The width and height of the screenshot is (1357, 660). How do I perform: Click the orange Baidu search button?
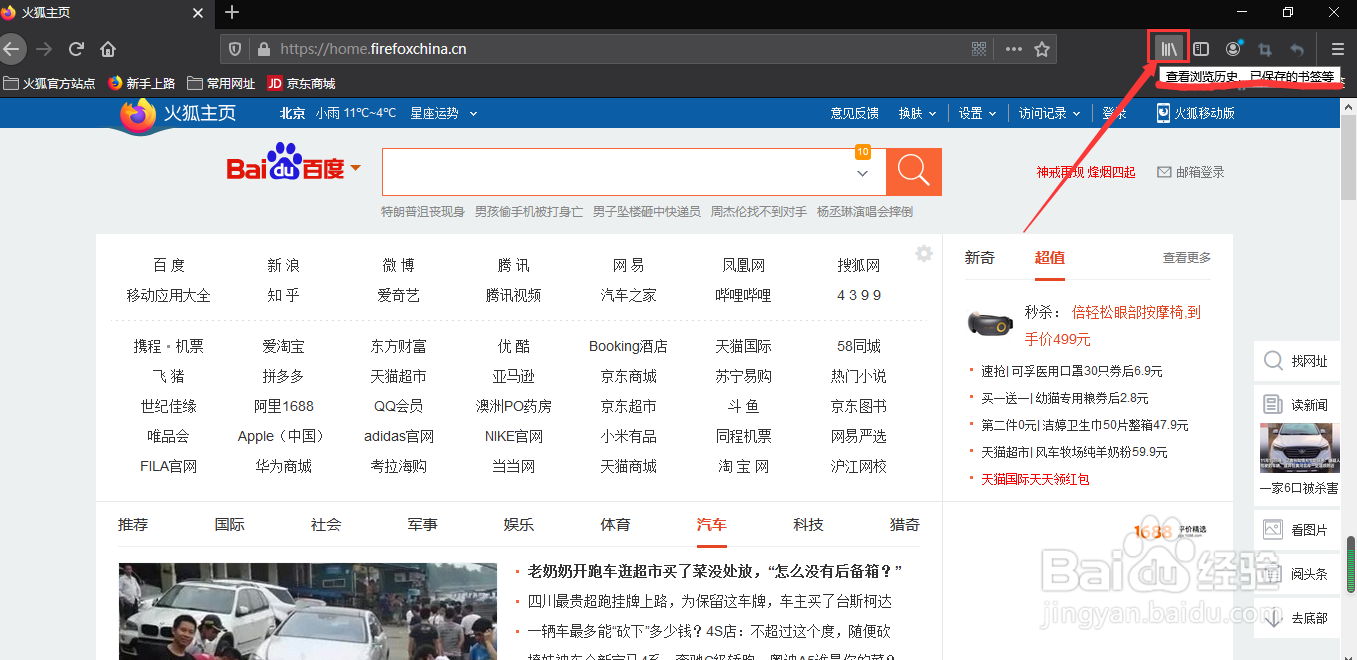point(914,172)
